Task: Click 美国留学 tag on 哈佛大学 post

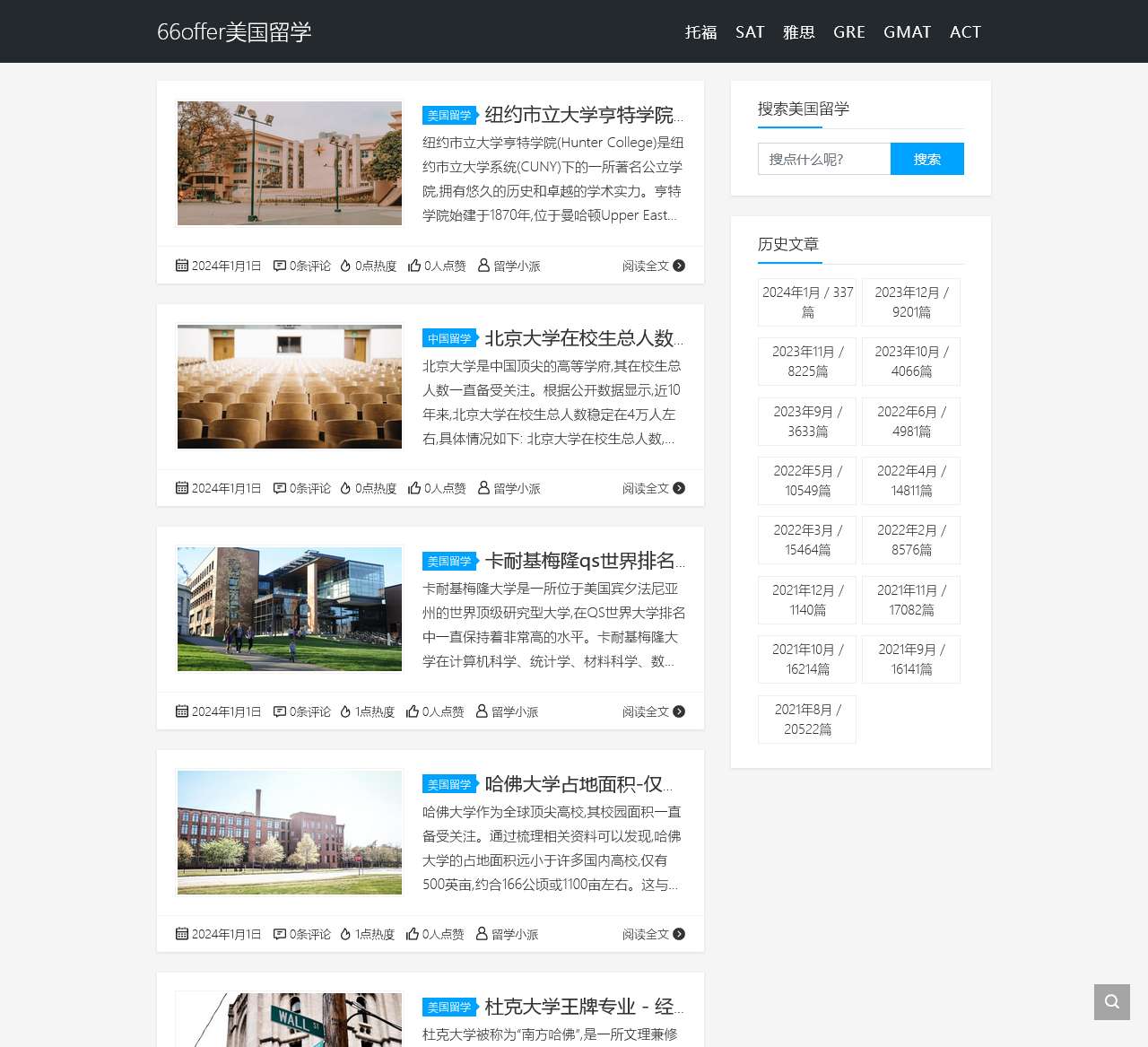Action: point(449,784)
